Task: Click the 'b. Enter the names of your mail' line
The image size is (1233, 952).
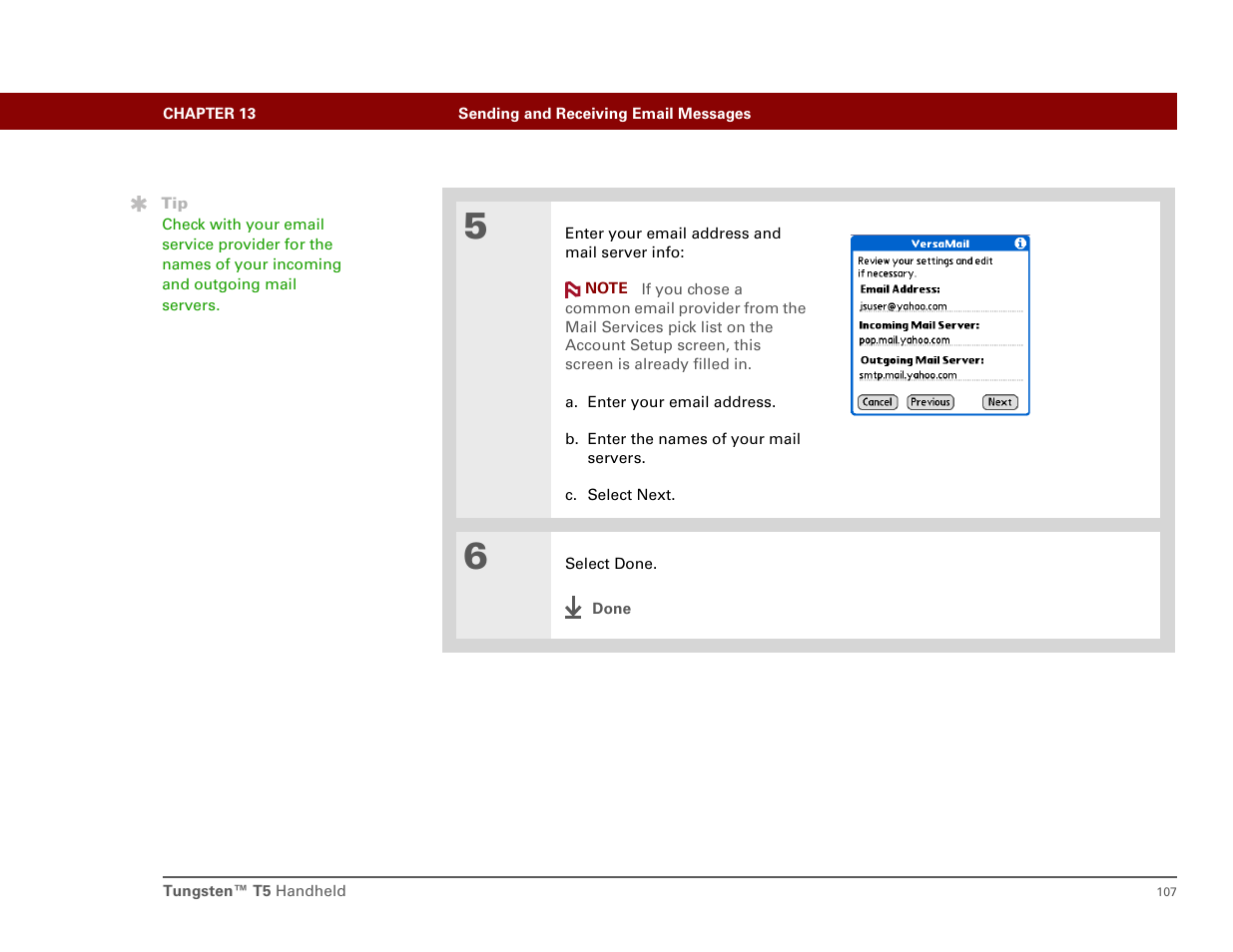Action: tap(683, 439)
